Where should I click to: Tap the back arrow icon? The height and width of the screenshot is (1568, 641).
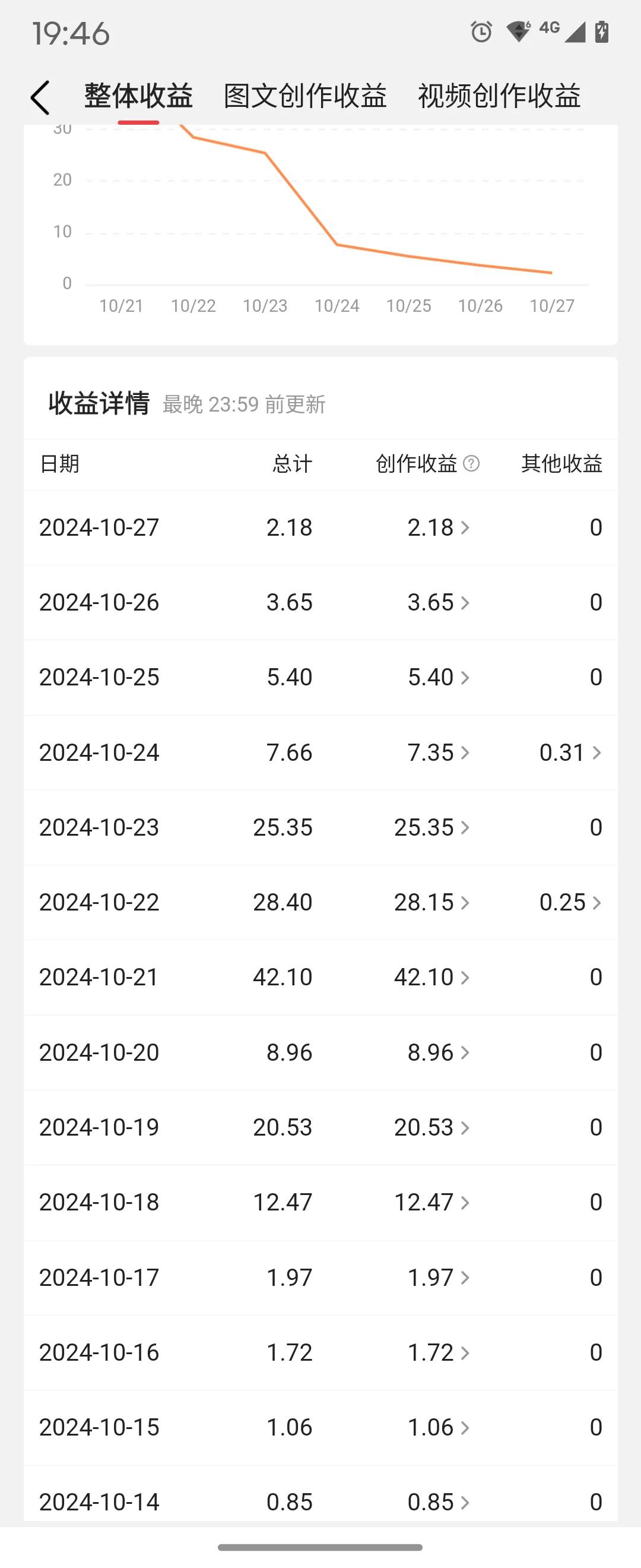tap(40, 97)
